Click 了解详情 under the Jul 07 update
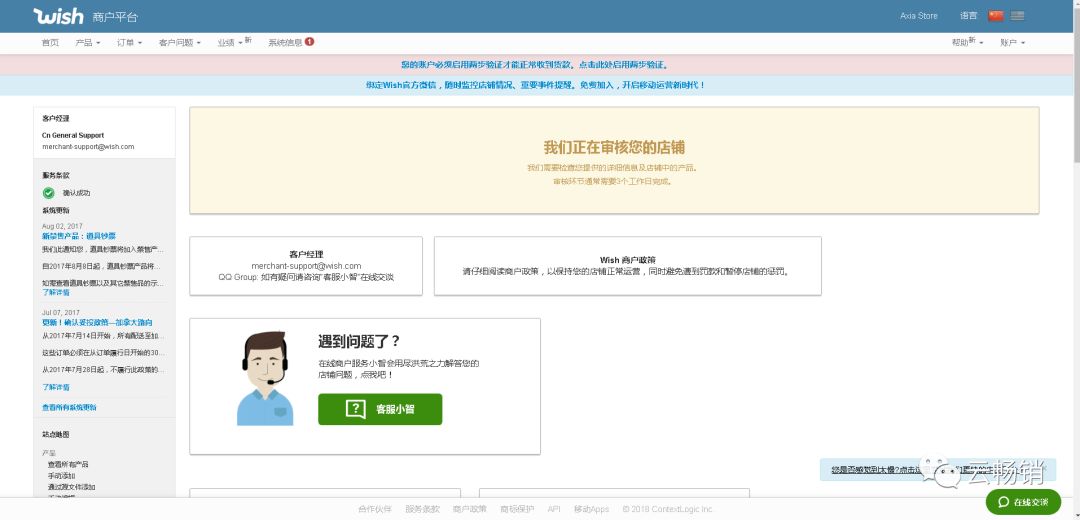Image resolution: width=1080 pixels, height=520 pixels. [56, 387]
